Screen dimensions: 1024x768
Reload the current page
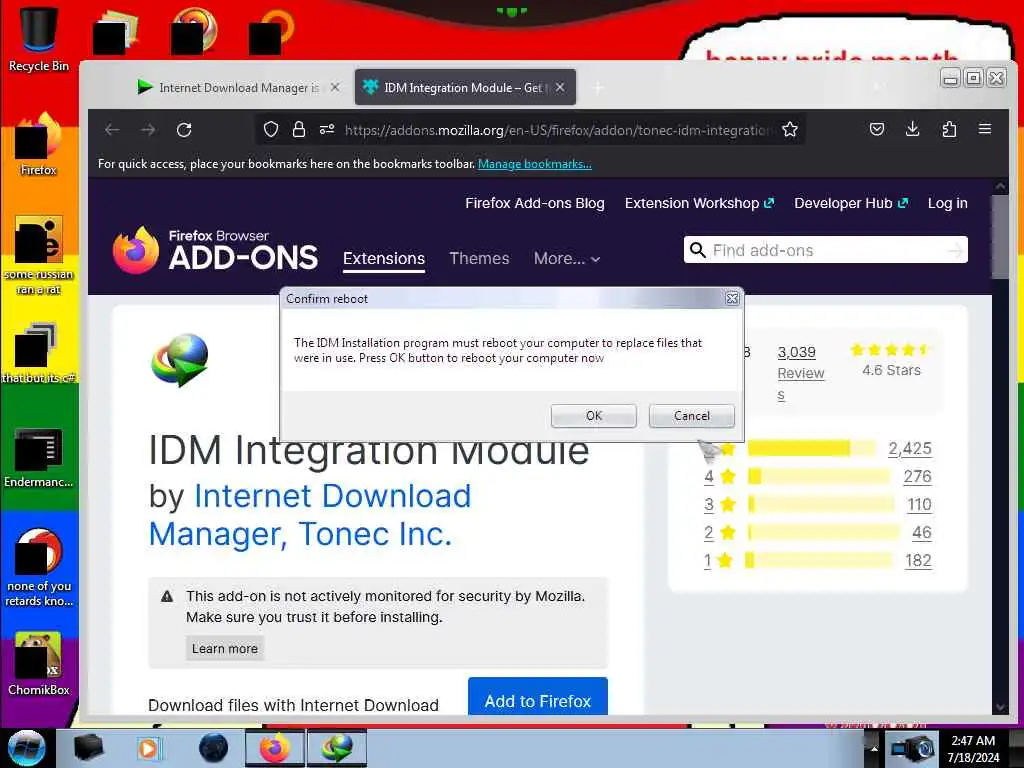coord(184,129)
